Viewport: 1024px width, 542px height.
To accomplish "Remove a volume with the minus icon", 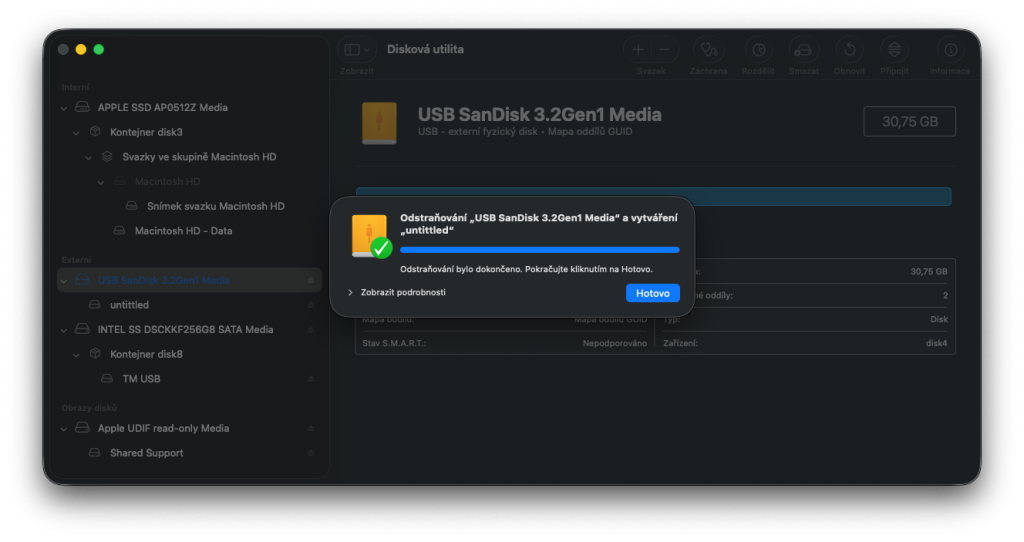I will coord(664,50).
